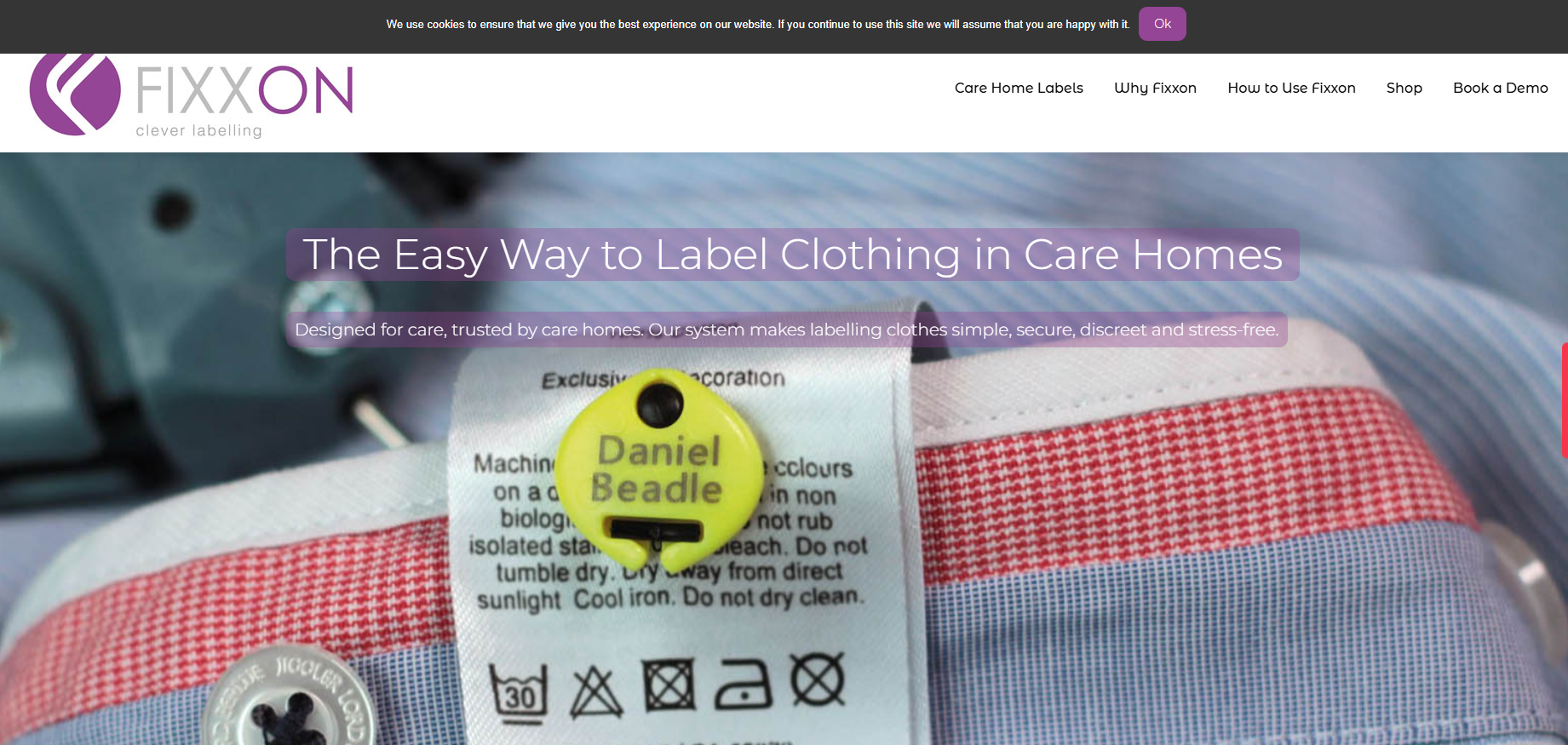Viewport: 1568px width, 745px height.
Task: Click the do not tumble dry symbol
Action: [x=669, y=685]
